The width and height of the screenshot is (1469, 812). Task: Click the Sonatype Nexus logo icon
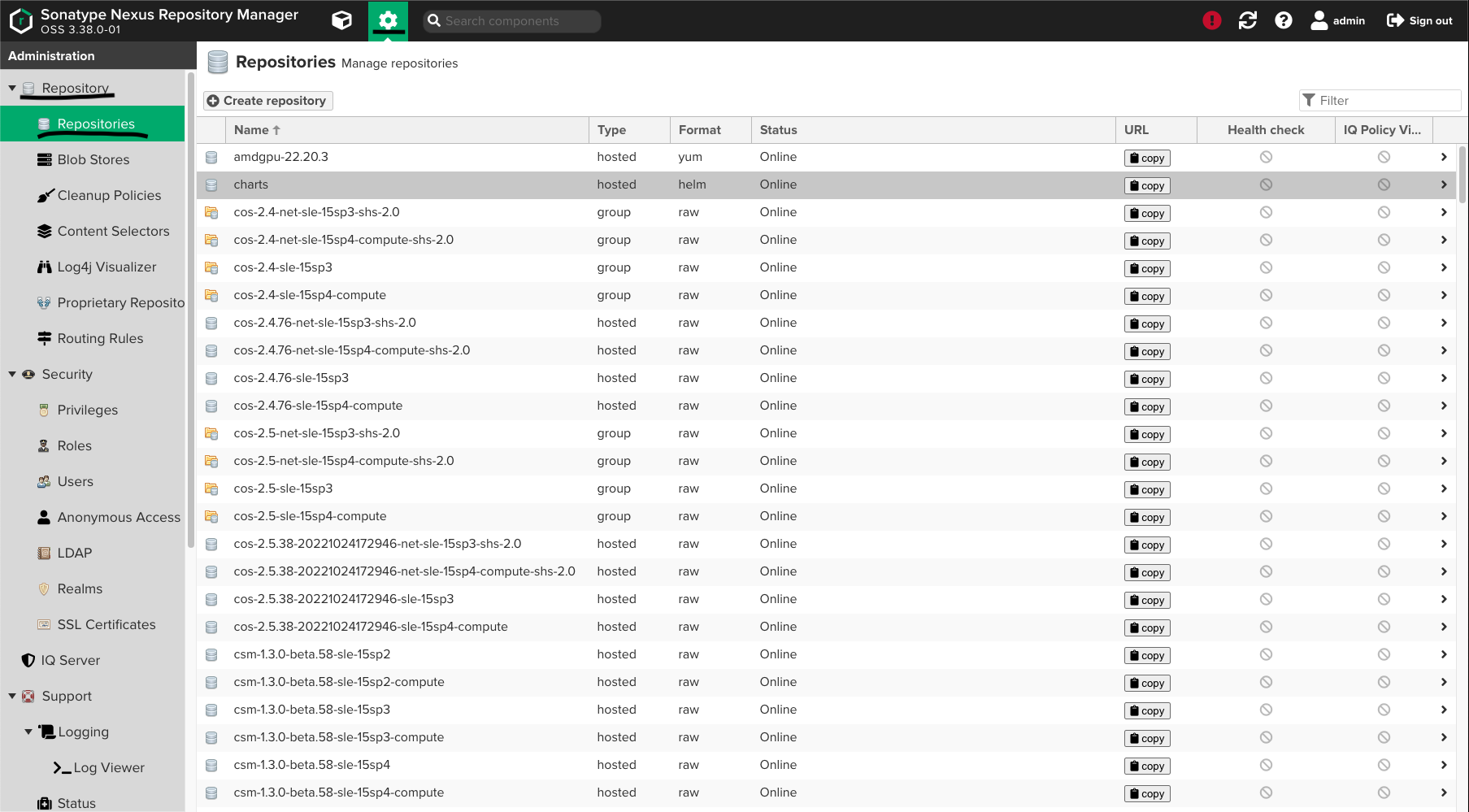pyautogui.click(x=20, y=21)
